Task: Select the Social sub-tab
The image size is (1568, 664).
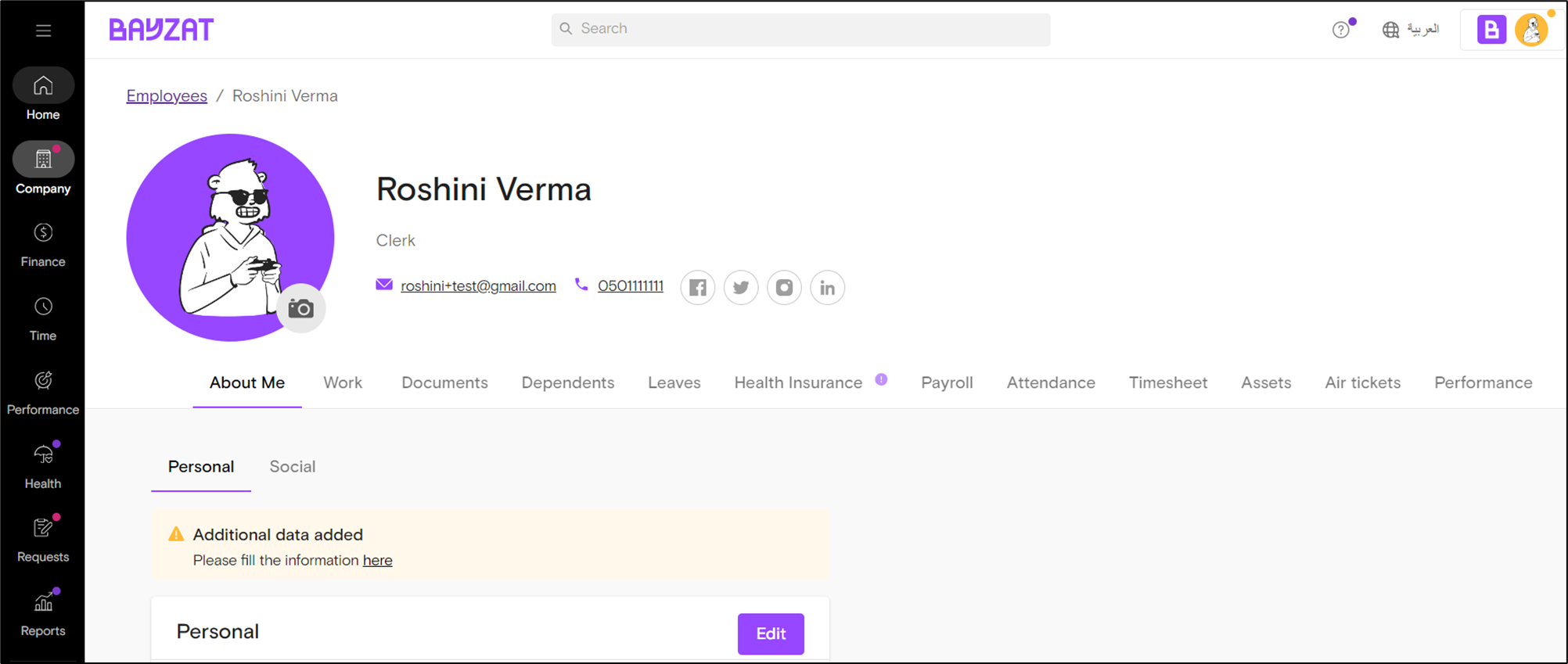Action: [293, 467]
